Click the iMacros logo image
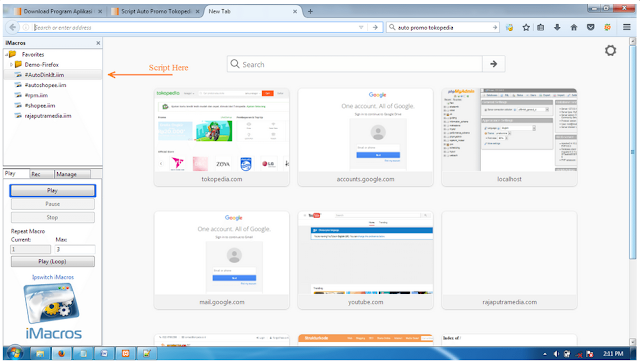Image resolution: width=640 pixels, height=363 pixels. 53,312
